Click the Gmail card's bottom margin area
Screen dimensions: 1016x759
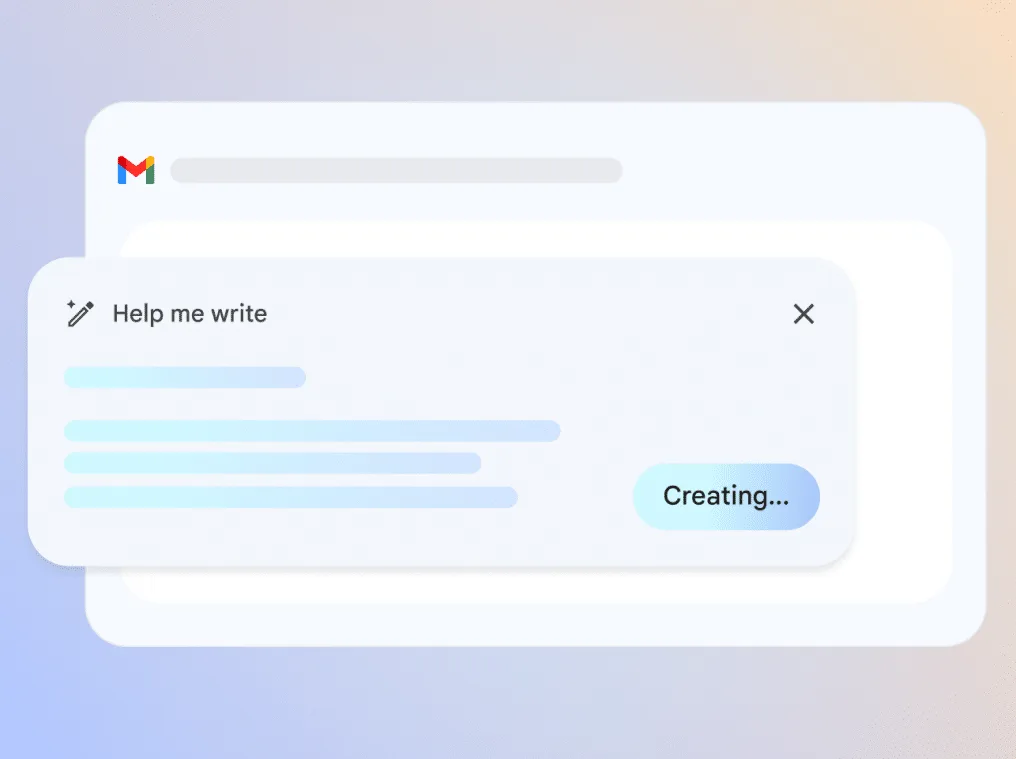pyautogui.click(x=535, y=625)
